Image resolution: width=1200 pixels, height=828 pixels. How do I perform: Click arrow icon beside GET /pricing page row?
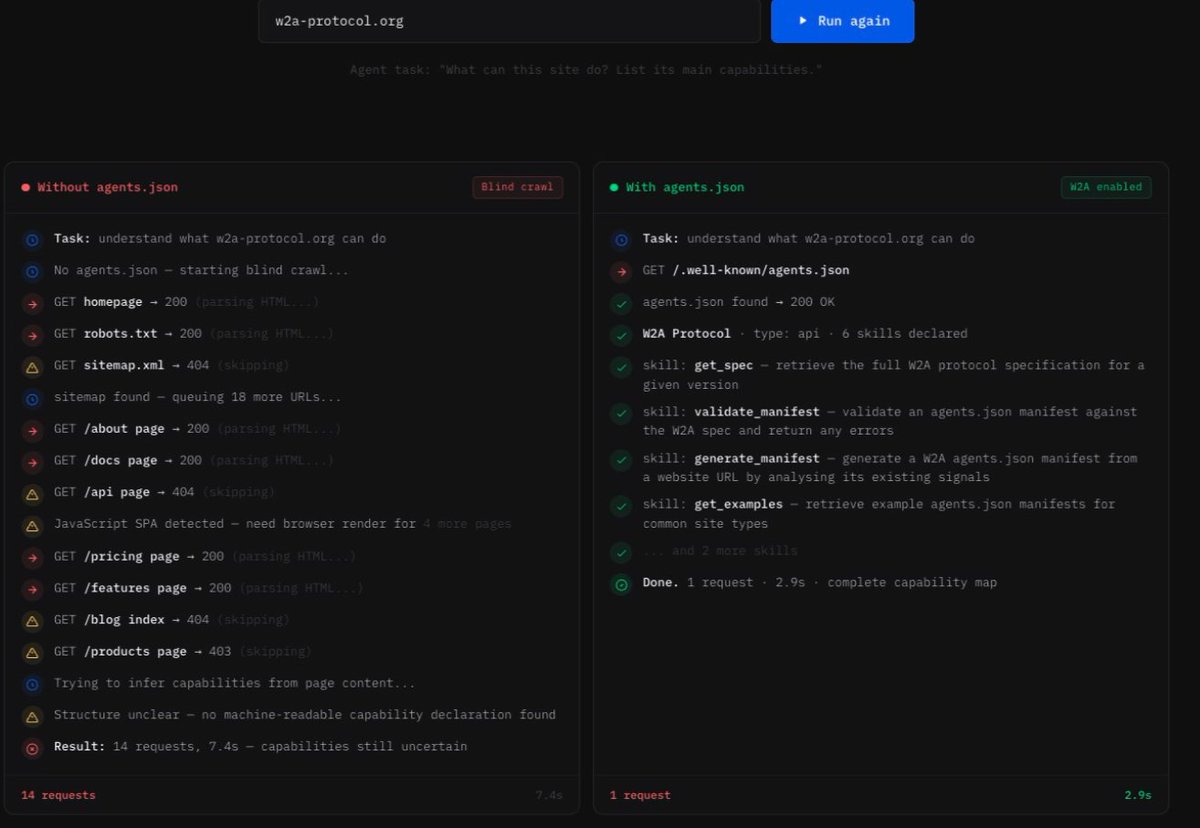pyautogui.click(x=32, y=557)
